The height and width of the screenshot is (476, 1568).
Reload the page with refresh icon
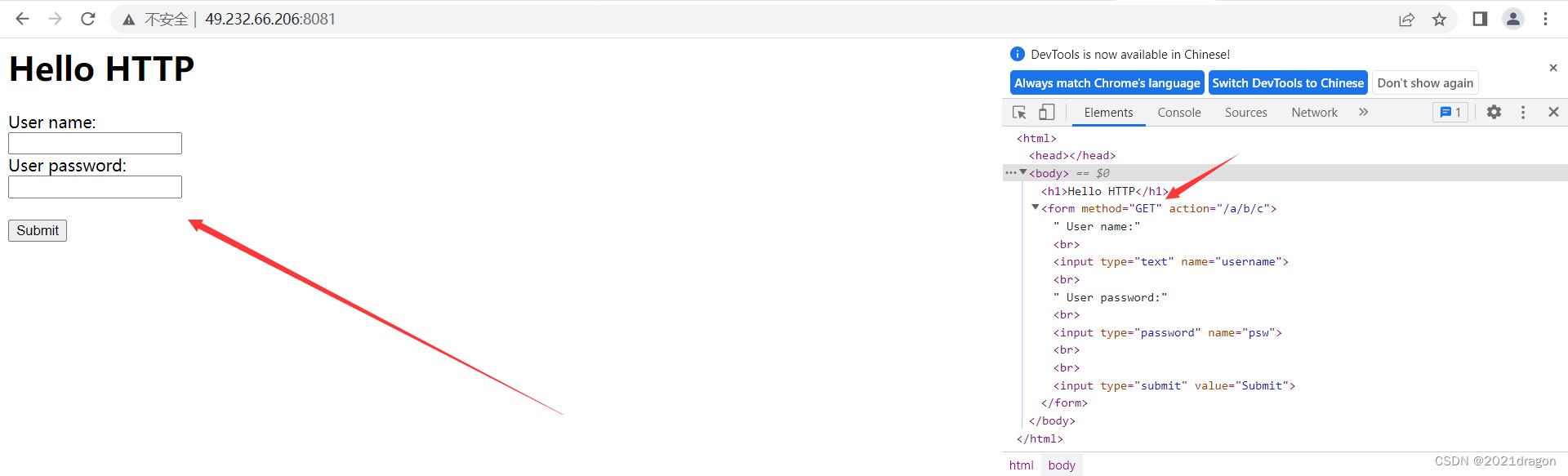point(88,19)
